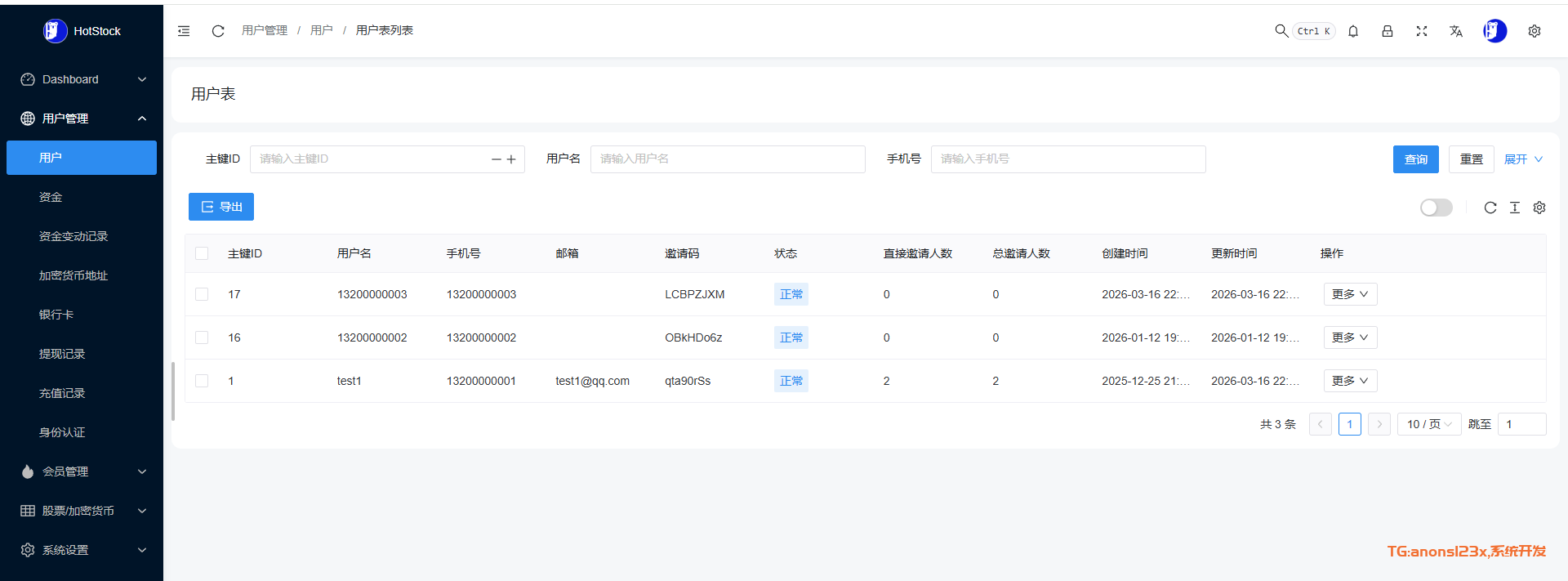Image resolution: width=1568 pixels, height=581 pixels.
Task: Click the 查询 search button
Action: point(1415,159)
